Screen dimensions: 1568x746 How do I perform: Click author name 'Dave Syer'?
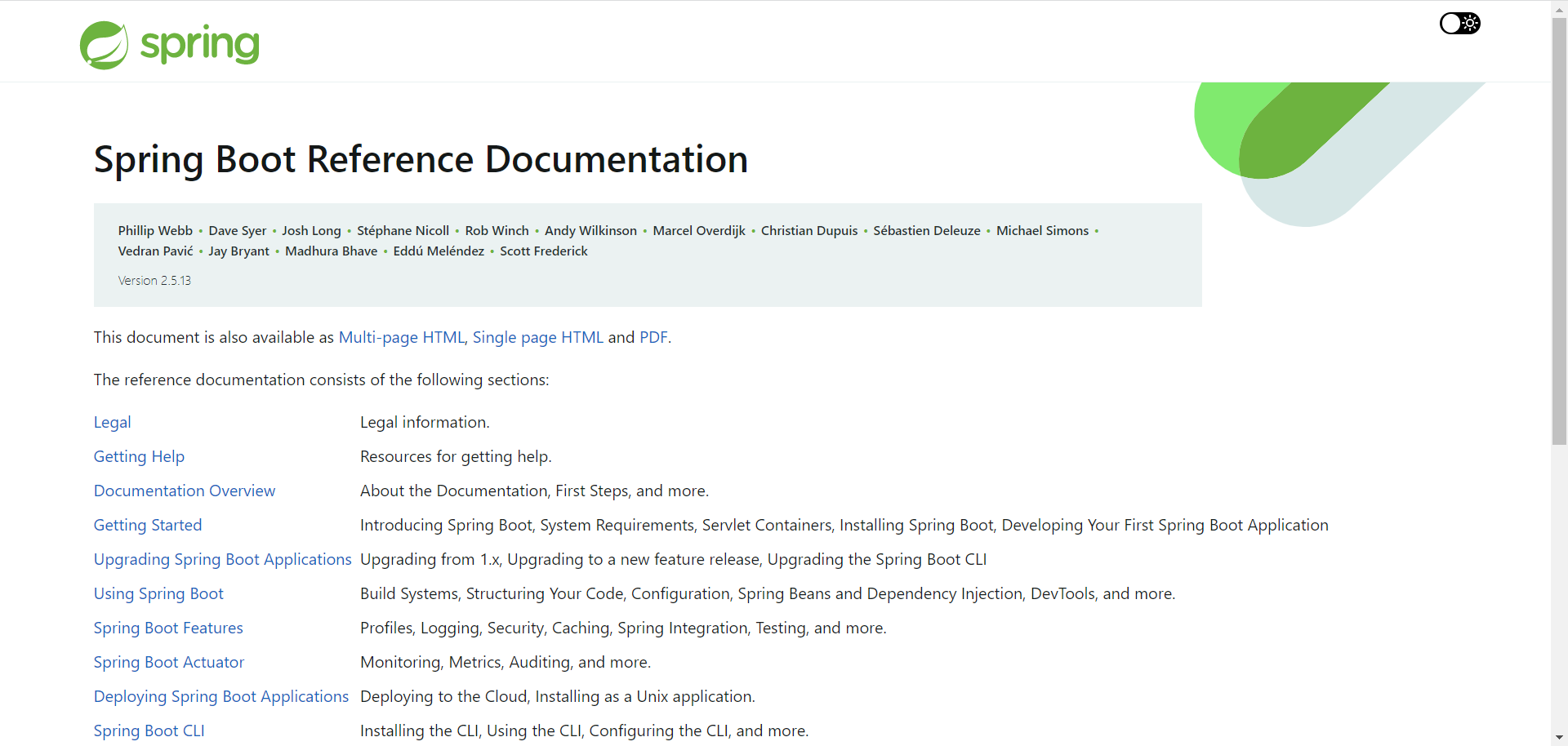tap(237, 230)
